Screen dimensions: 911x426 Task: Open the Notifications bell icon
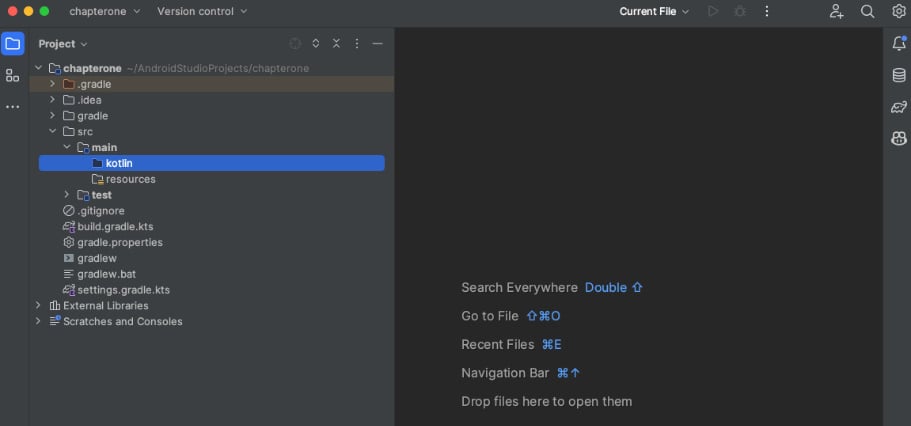tap(899, 44)
